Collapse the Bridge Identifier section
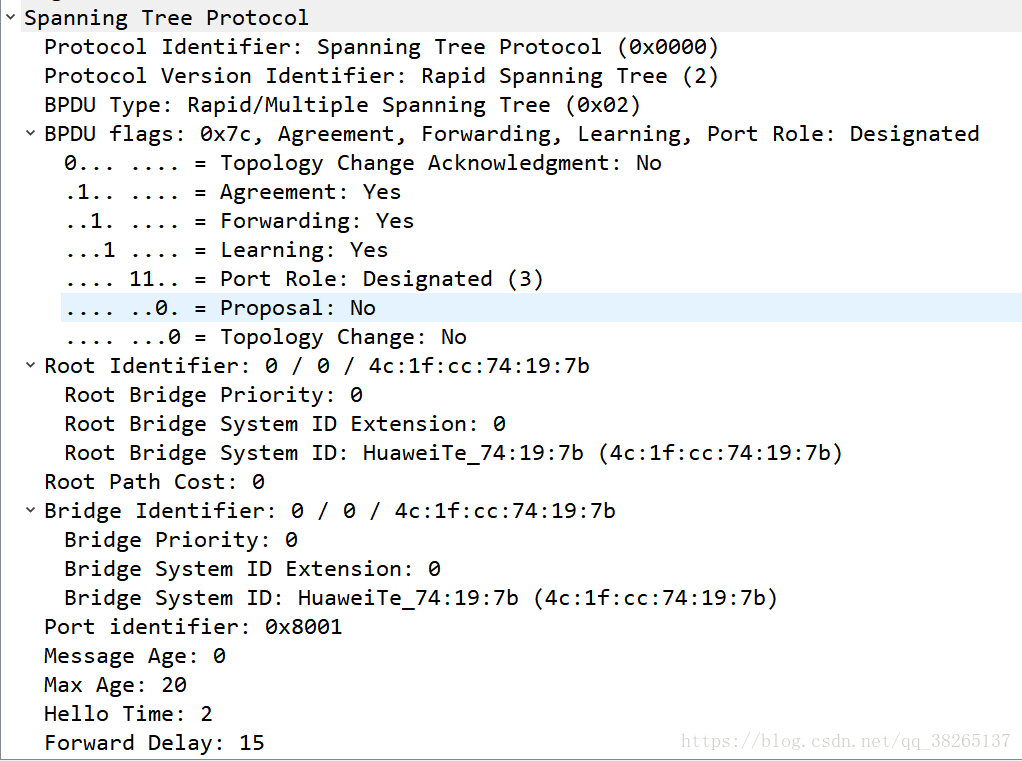This screenshot has height=761, width=1022. 30,510
